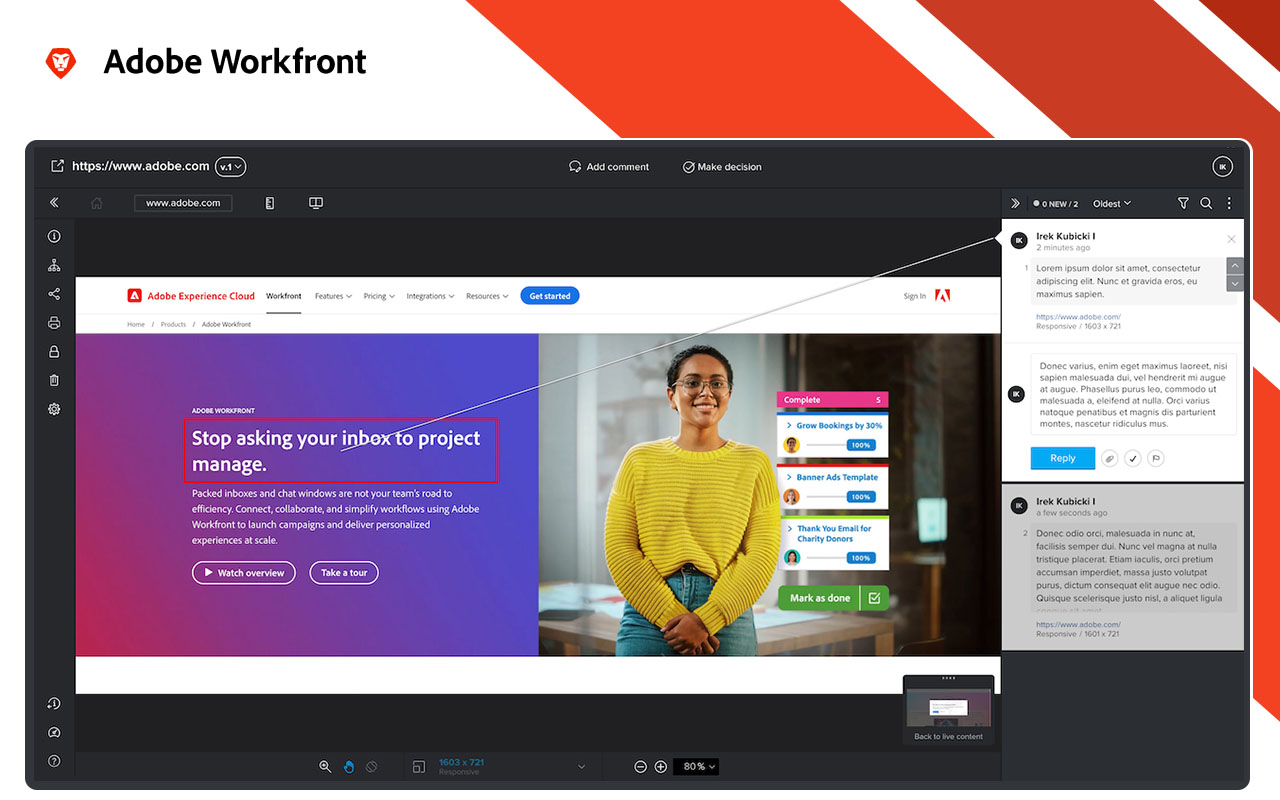Click the Back to live content thumbnail
This screenshot has width=1280, height=800.
[948, 708]
